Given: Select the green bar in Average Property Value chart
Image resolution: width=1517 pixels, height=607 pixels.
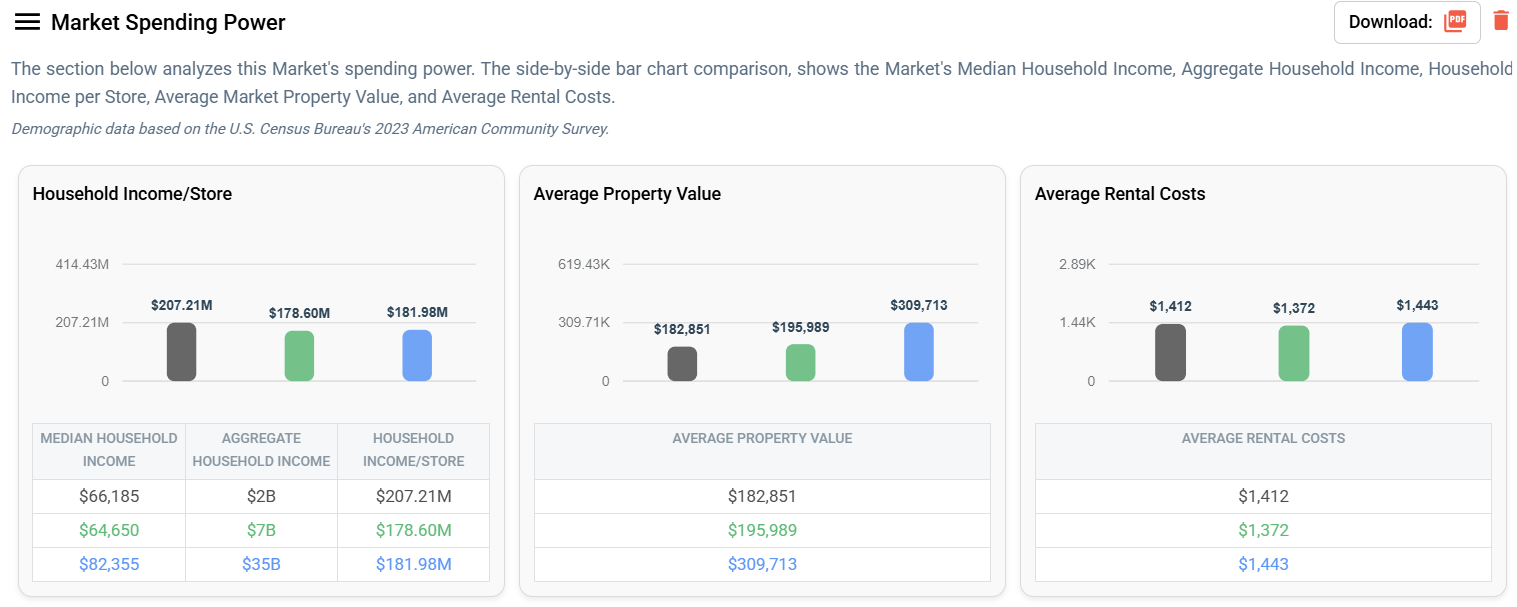Looking at the screenshot, I should coord(800,362).
